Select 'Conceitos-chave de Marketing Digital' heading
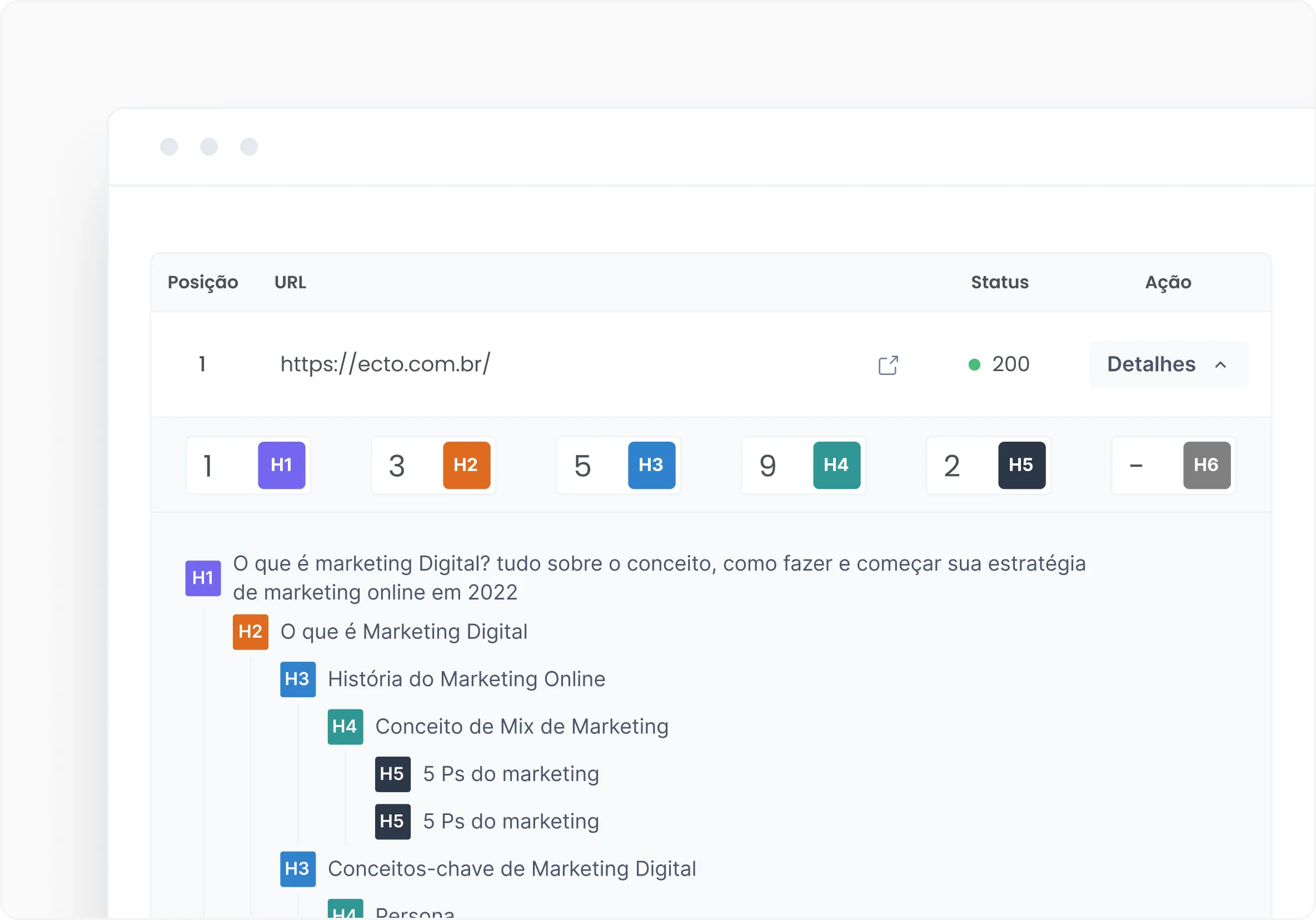Image resolution: width=1316 pixels, height=920 pixels. (511, 869)
